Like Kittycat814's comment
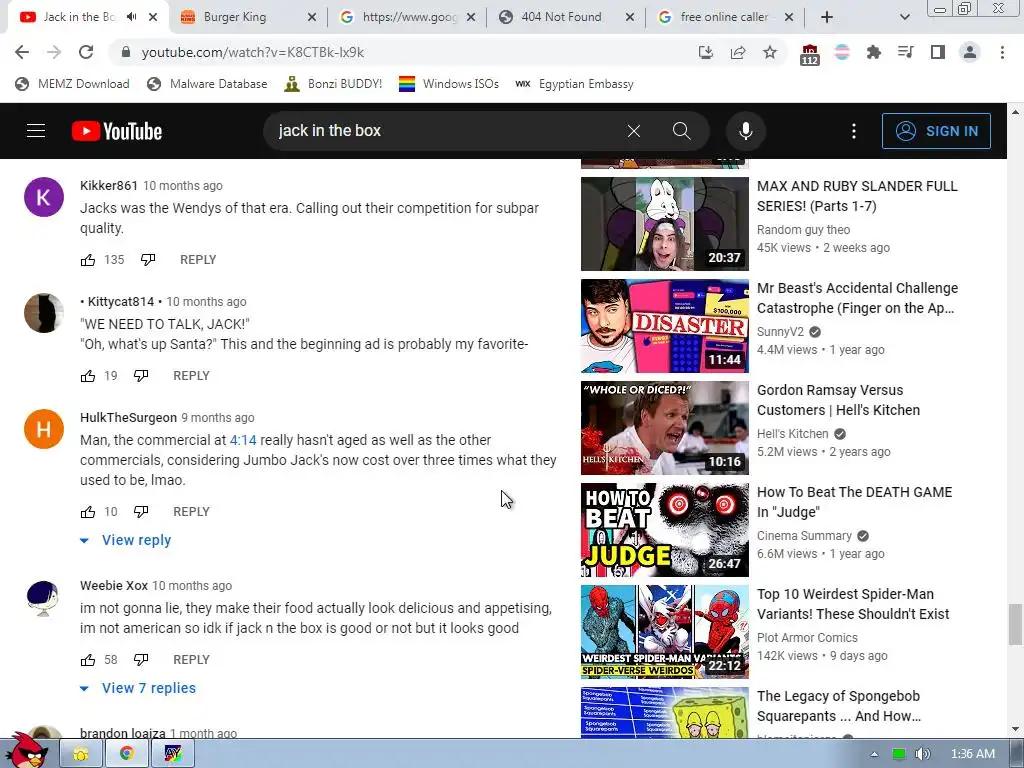Screen dimensions: 1024x768 (88, 376)
